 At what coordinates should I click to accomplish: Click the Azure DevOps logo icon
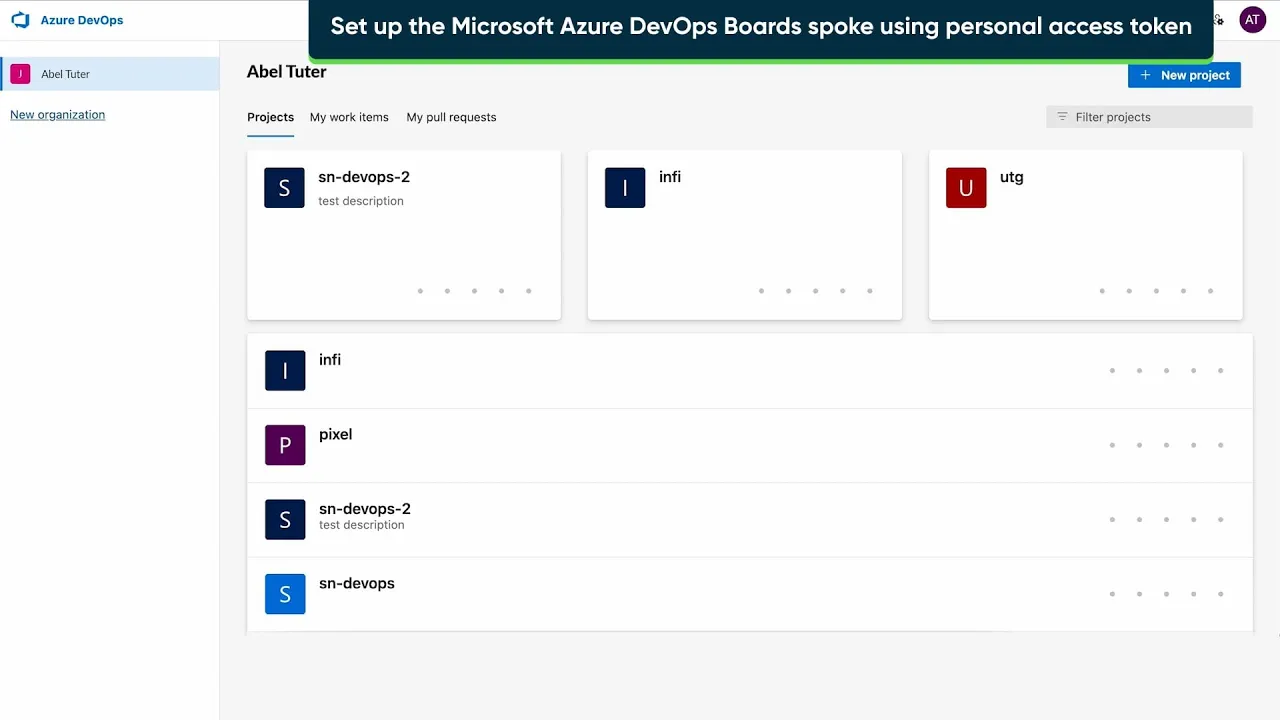pyautogui.click(x=20, y=19)
